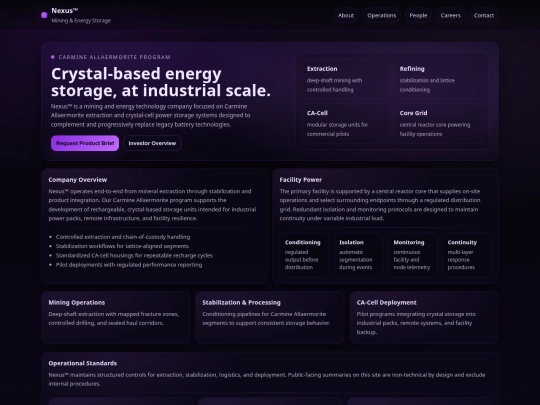This screenshot has width=540, height=405.
Task: Click the Isolation tile under Facility Power
Action: pos(358,255)
